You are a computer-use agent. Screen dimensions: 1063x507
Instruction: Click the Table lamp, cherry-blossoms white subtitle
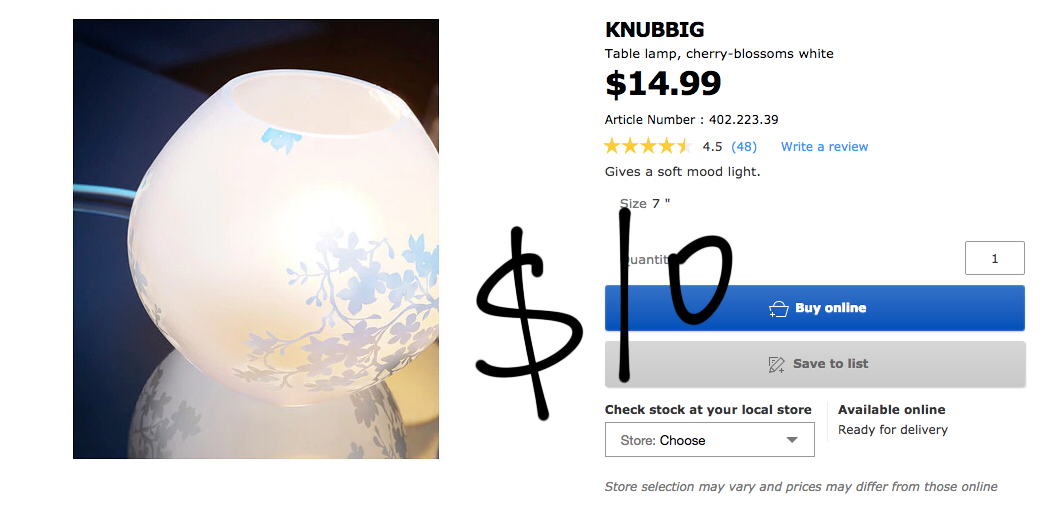(x=719, y=54)
